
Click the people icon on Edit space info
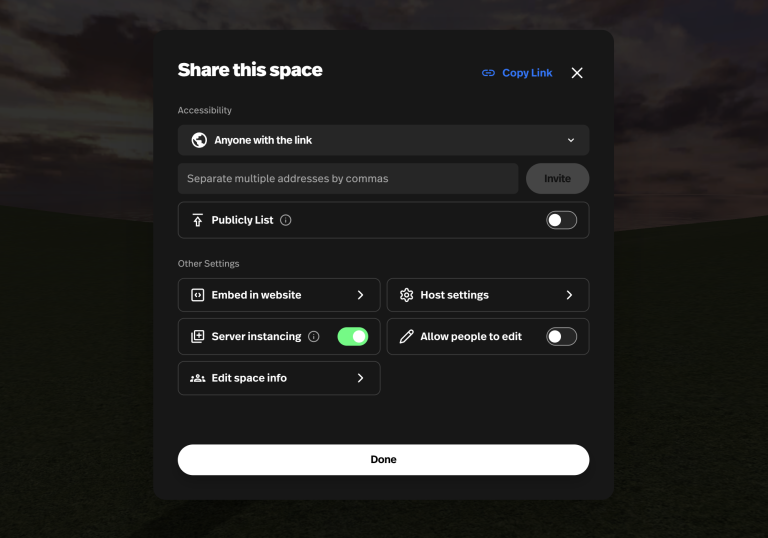(x=197, y=378)
